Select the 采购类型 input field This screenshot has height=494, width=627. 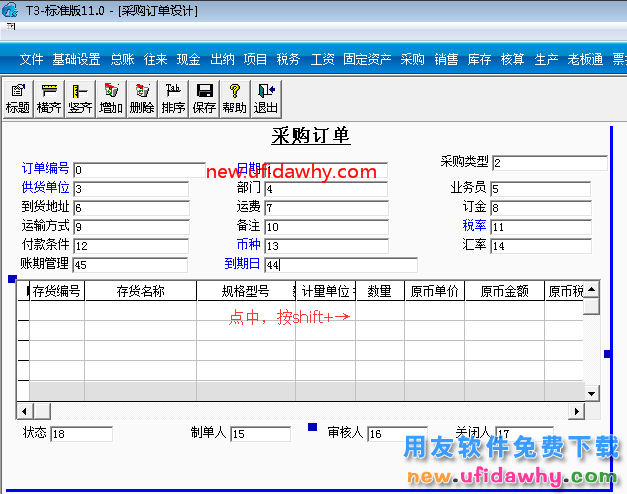550,163
